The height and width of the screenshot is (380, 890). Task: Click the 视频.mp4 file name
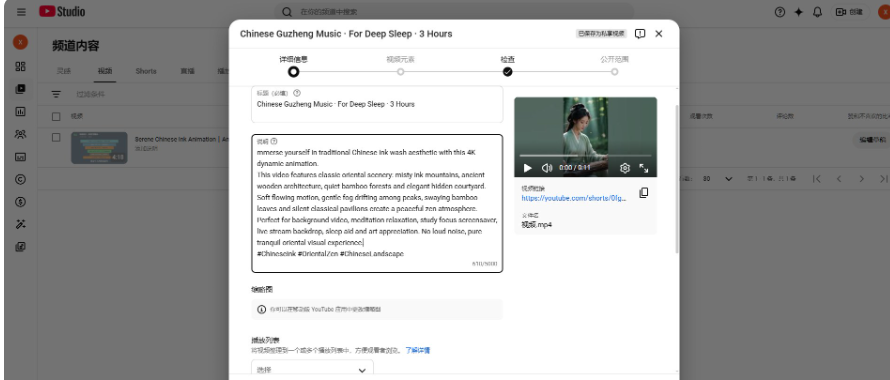point(537,224)
